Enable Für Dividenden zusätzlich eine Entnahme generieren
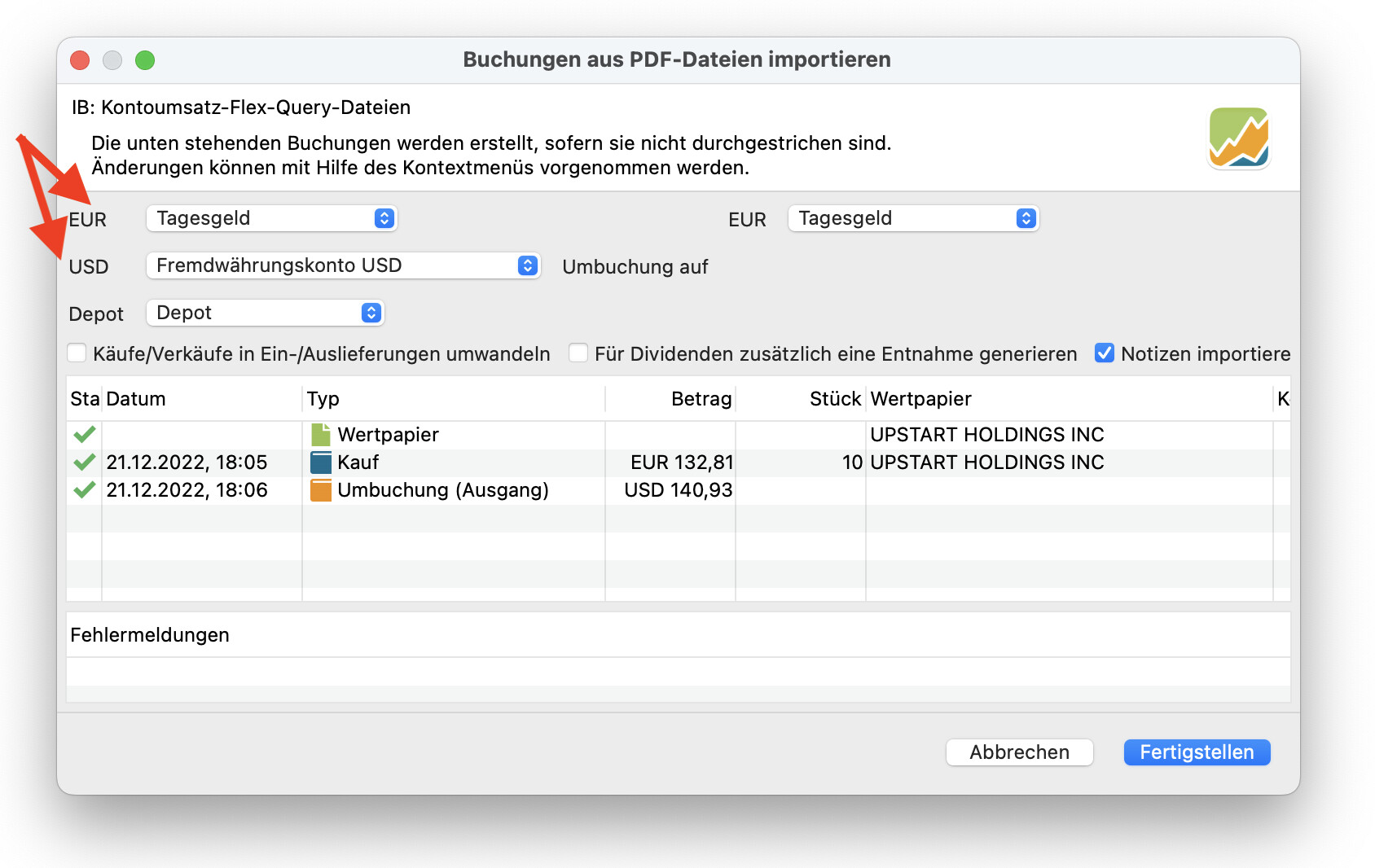 point(578,353)
